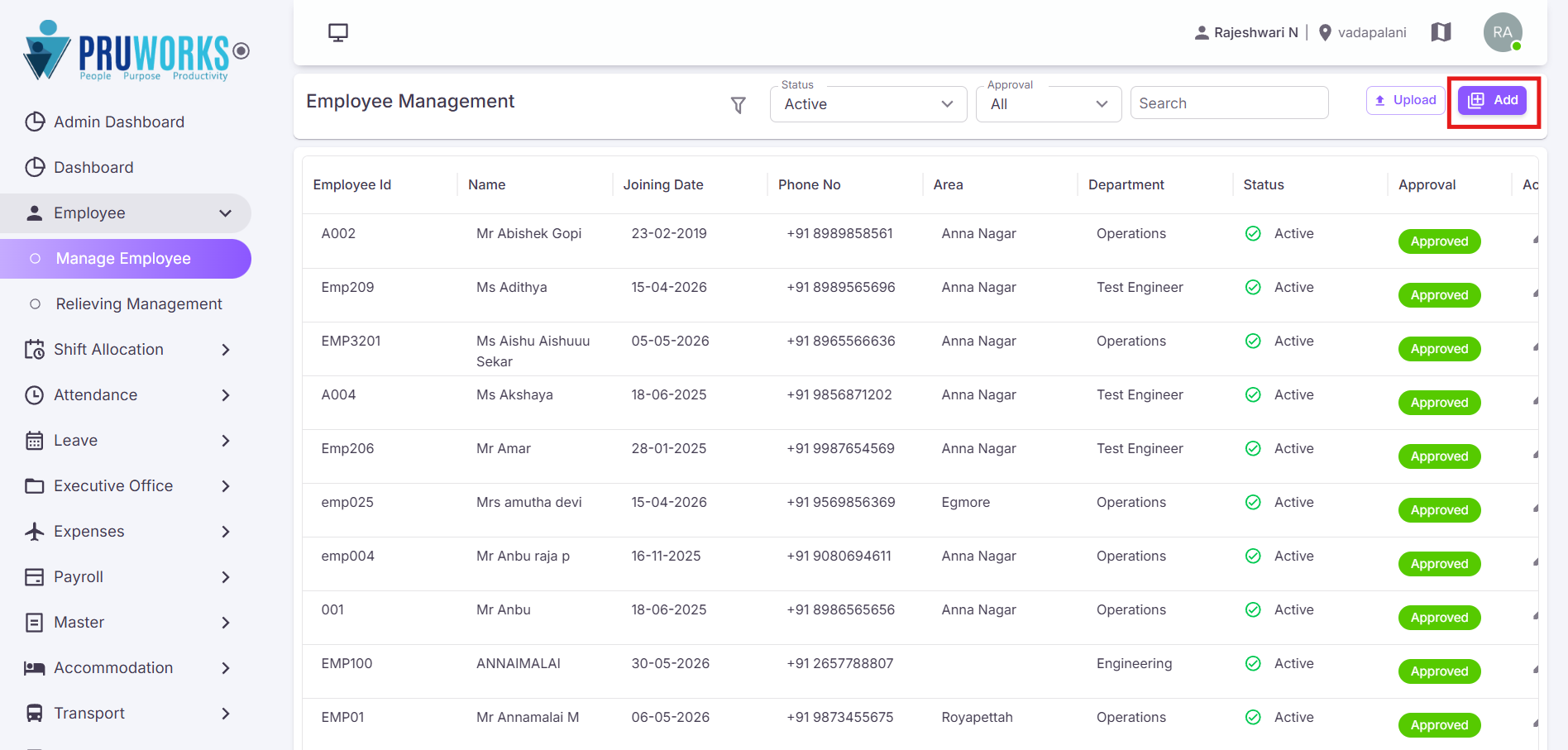Click active status icon for A002
This screenshot has width=1568, height=750.
click(x=1253, y=233)
